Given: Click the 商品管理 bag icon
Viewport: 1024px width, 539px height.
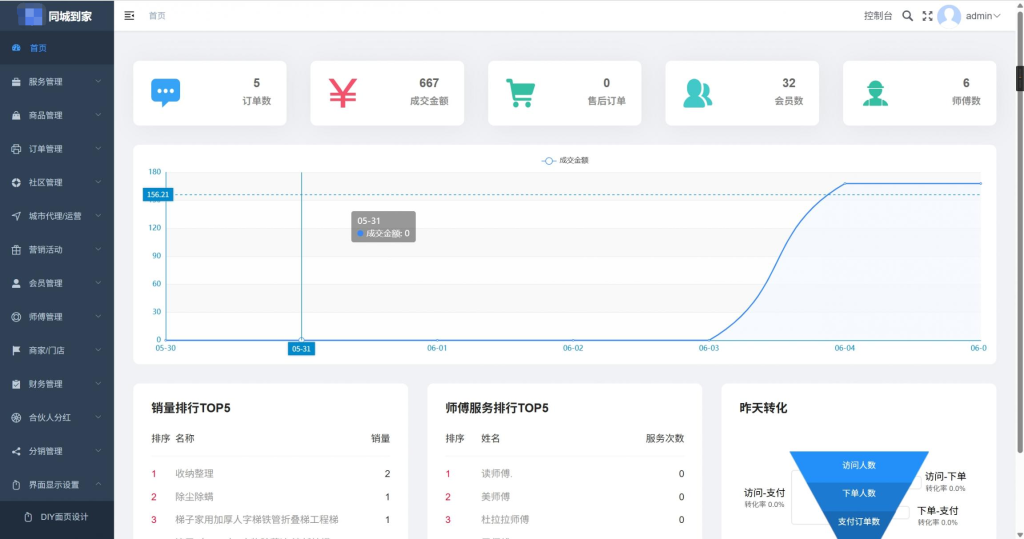Looking at the screenshot, I should tap(16, 115).
